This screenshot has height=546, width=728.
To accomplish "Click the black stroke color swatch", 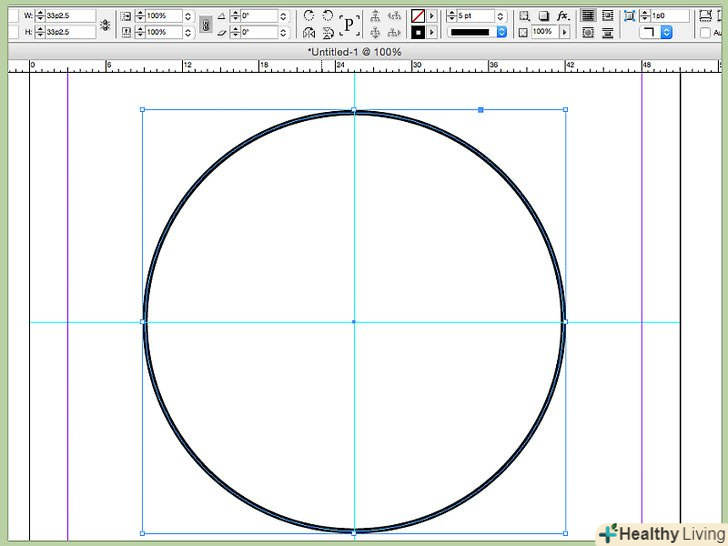I will pyautogui.click(x=418, y=32).
